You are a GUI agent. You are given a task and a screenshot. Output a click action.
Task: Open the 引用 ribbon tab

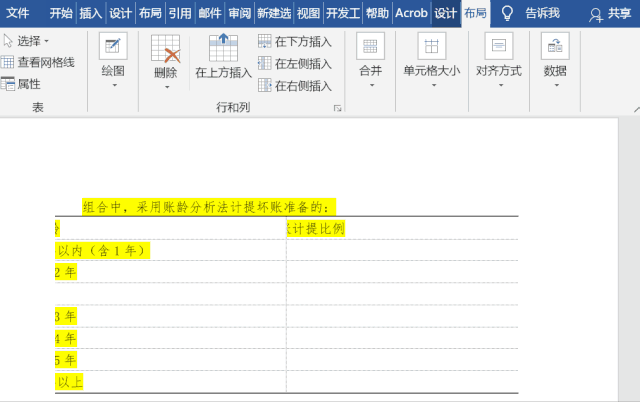pos(180,13)
